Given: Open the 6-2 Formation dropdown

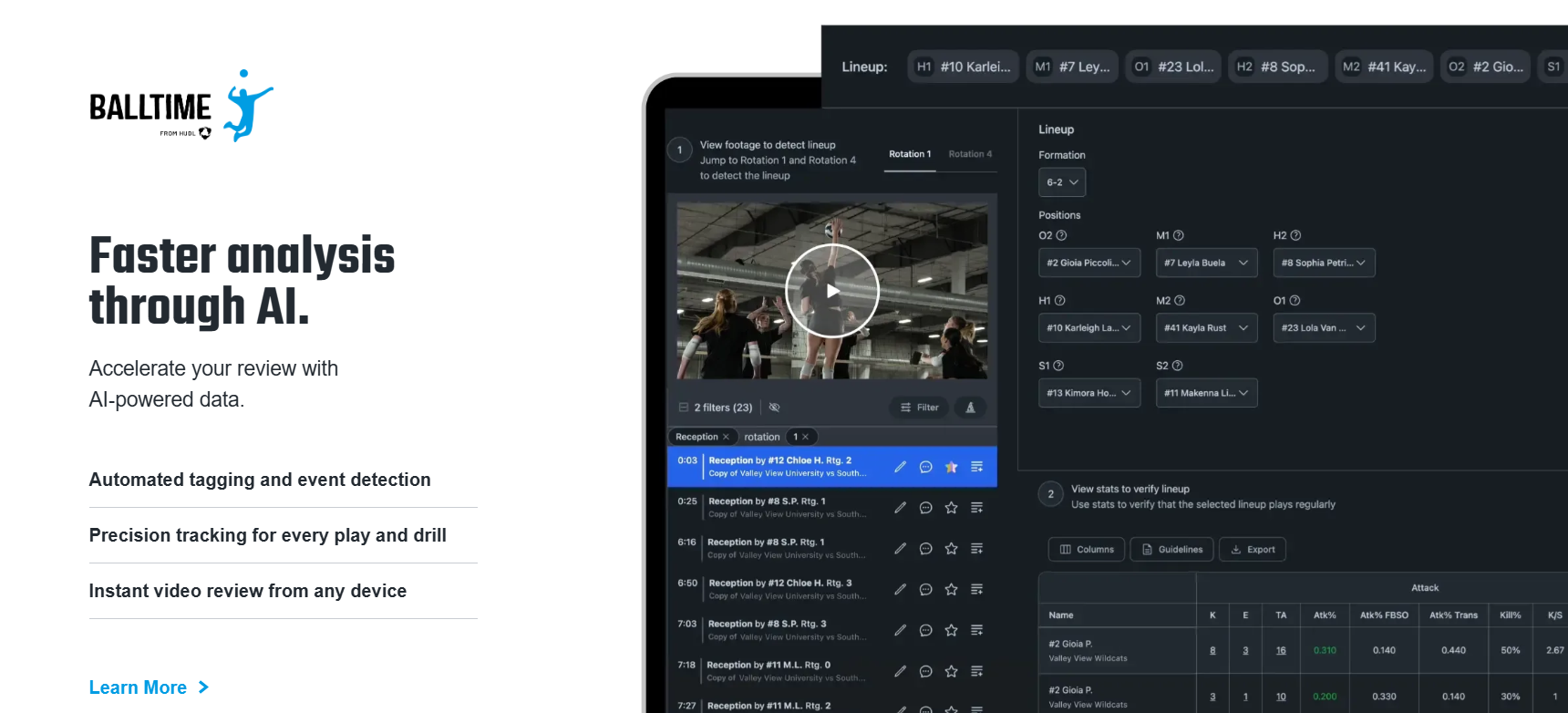Looking at the screenshot, I should click(x=1062, y=182).
